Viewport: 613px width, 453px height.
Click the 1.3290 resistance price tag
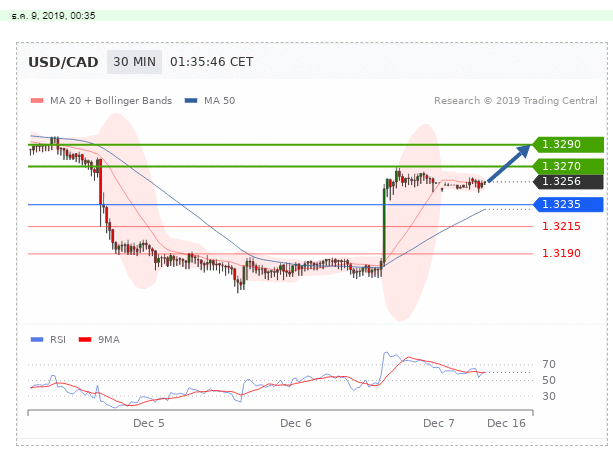(568, 144)
